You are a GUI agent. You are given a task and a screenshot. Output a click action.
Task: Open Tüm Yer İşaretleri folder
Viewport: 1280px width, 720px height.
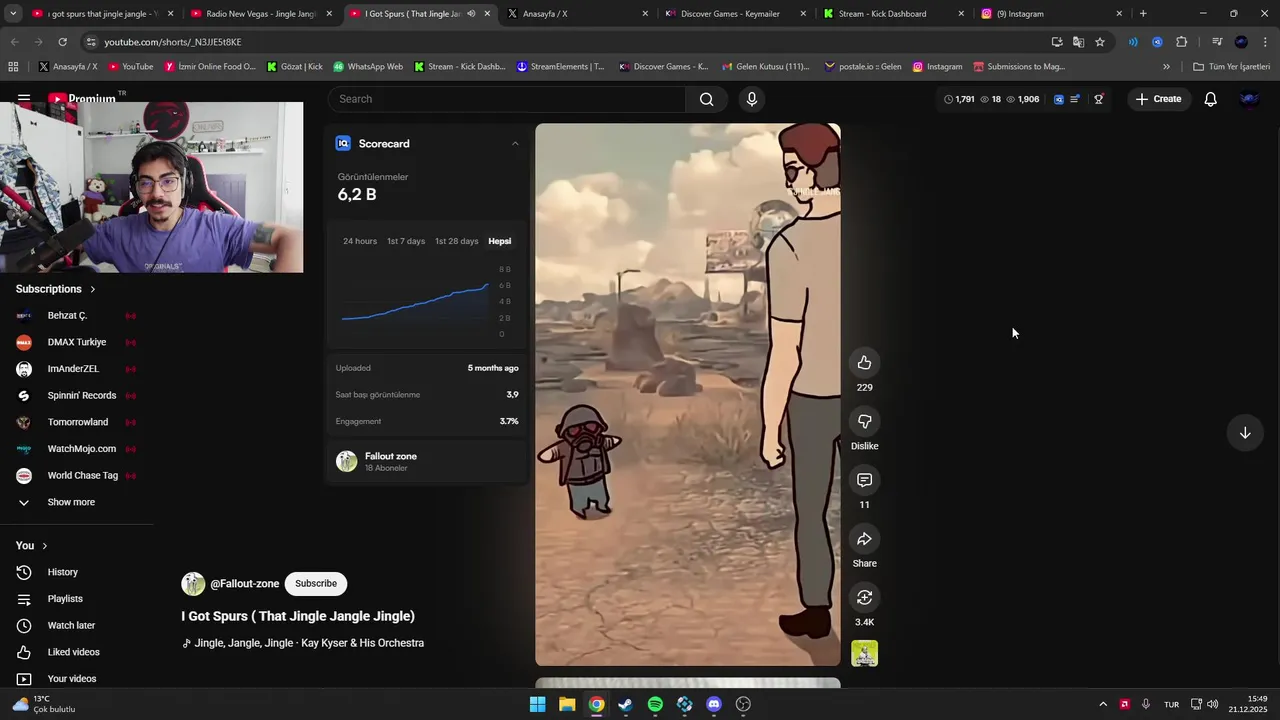coord(1231,67)
